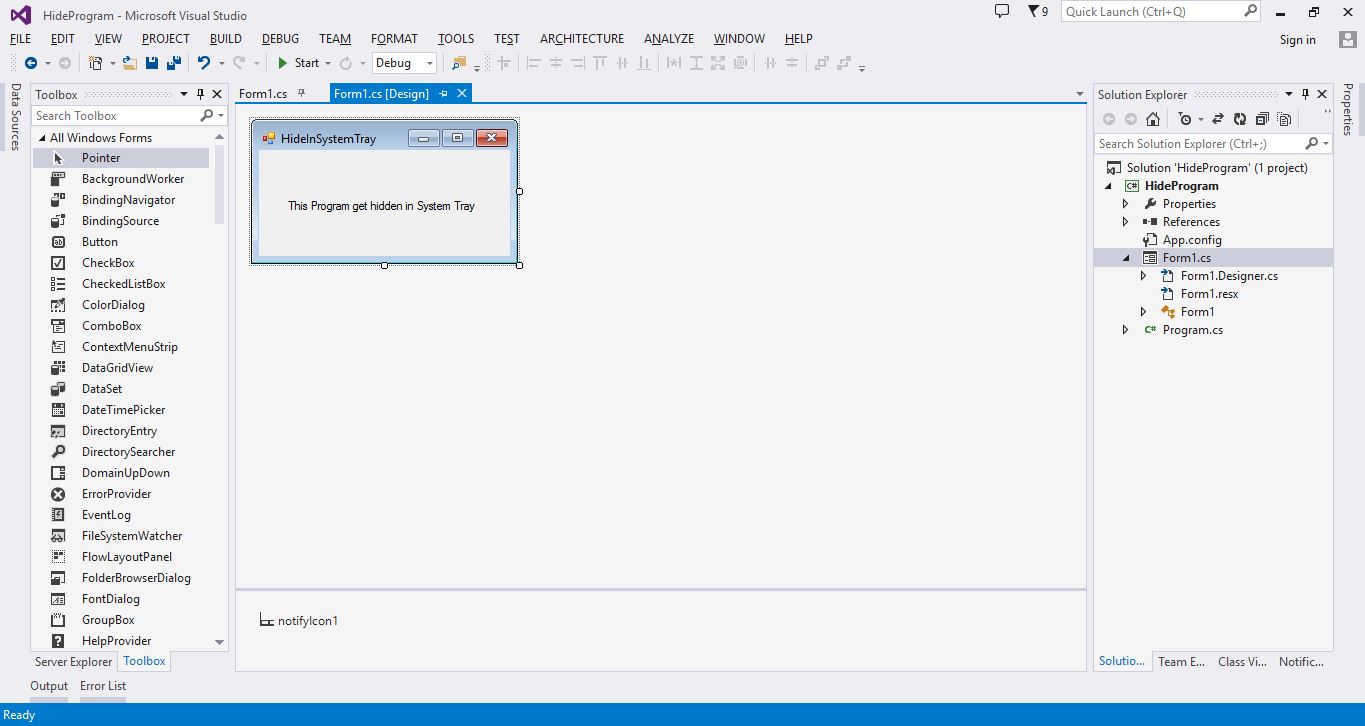The width and height of the screenshot is (1365, 726).
Task: Click the Undo toolbar icon
Action: 205,62
